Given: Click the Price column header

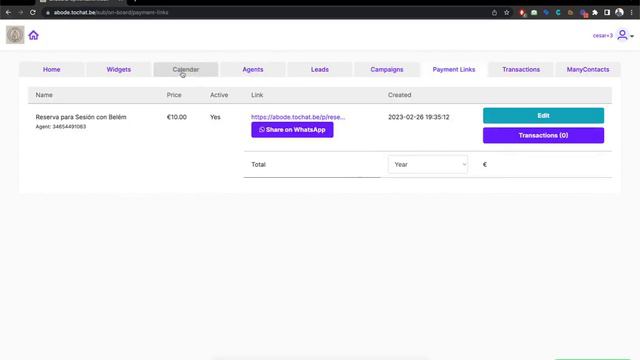Looking at the screenshot, I should point(174,95).
